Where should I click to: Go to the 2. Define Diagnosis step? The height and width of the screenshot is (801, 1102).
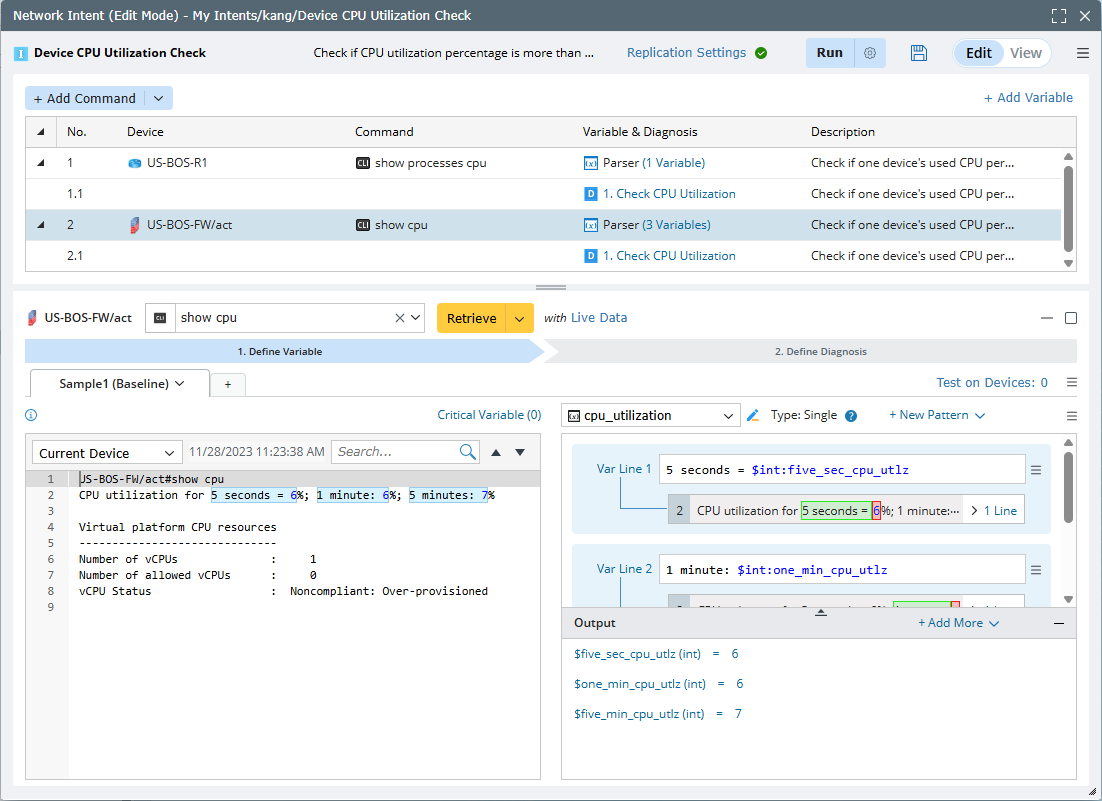pos(820,351)
